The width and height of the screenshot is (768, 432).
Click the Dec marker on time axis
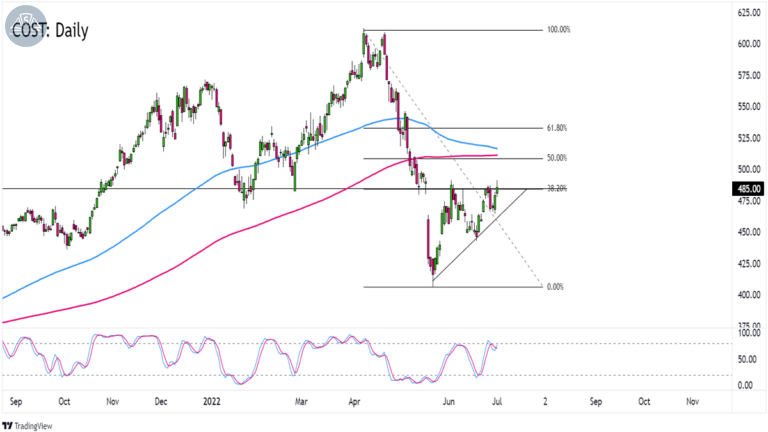[x=161, y=402]
